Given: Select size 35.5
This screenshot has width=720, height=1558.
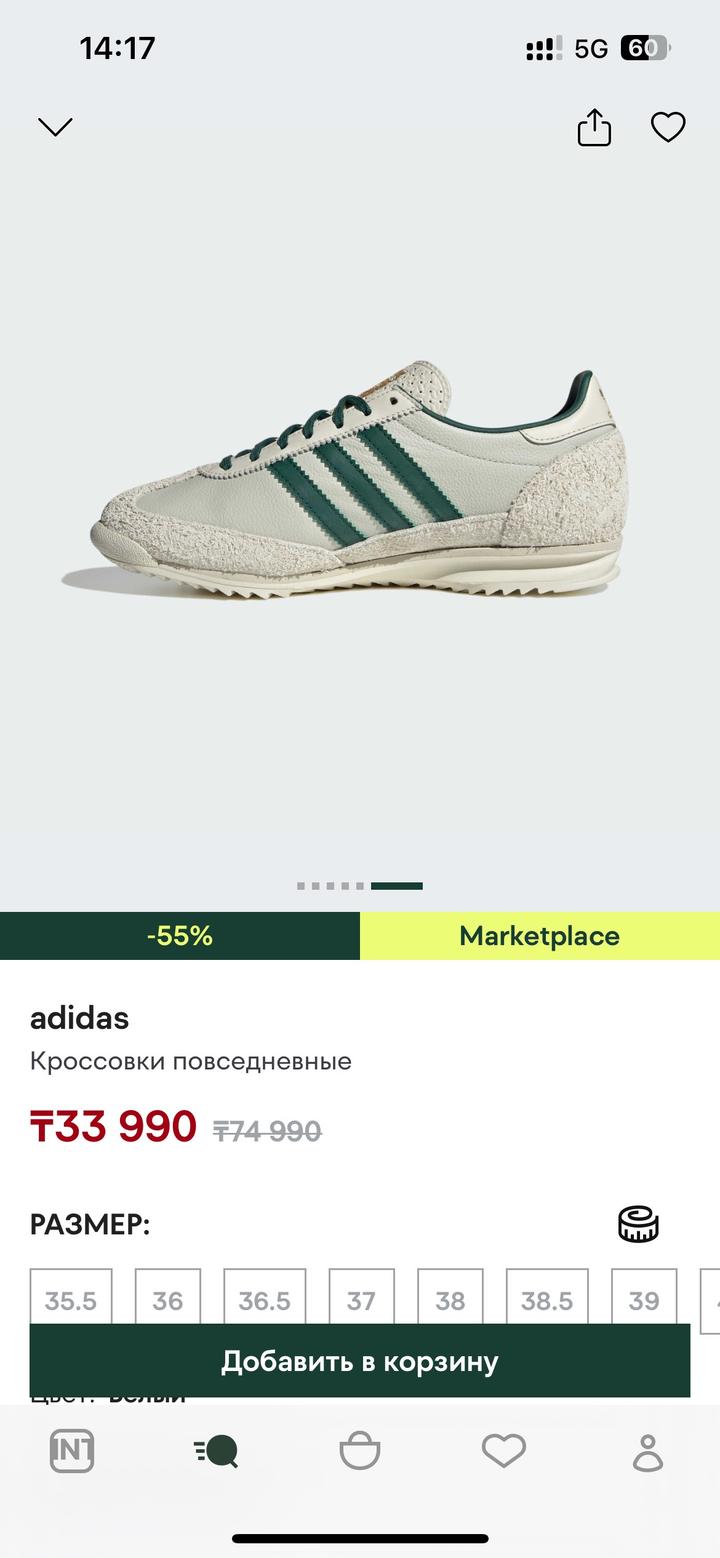Looking at the screenshot, I should [71, 1301].
